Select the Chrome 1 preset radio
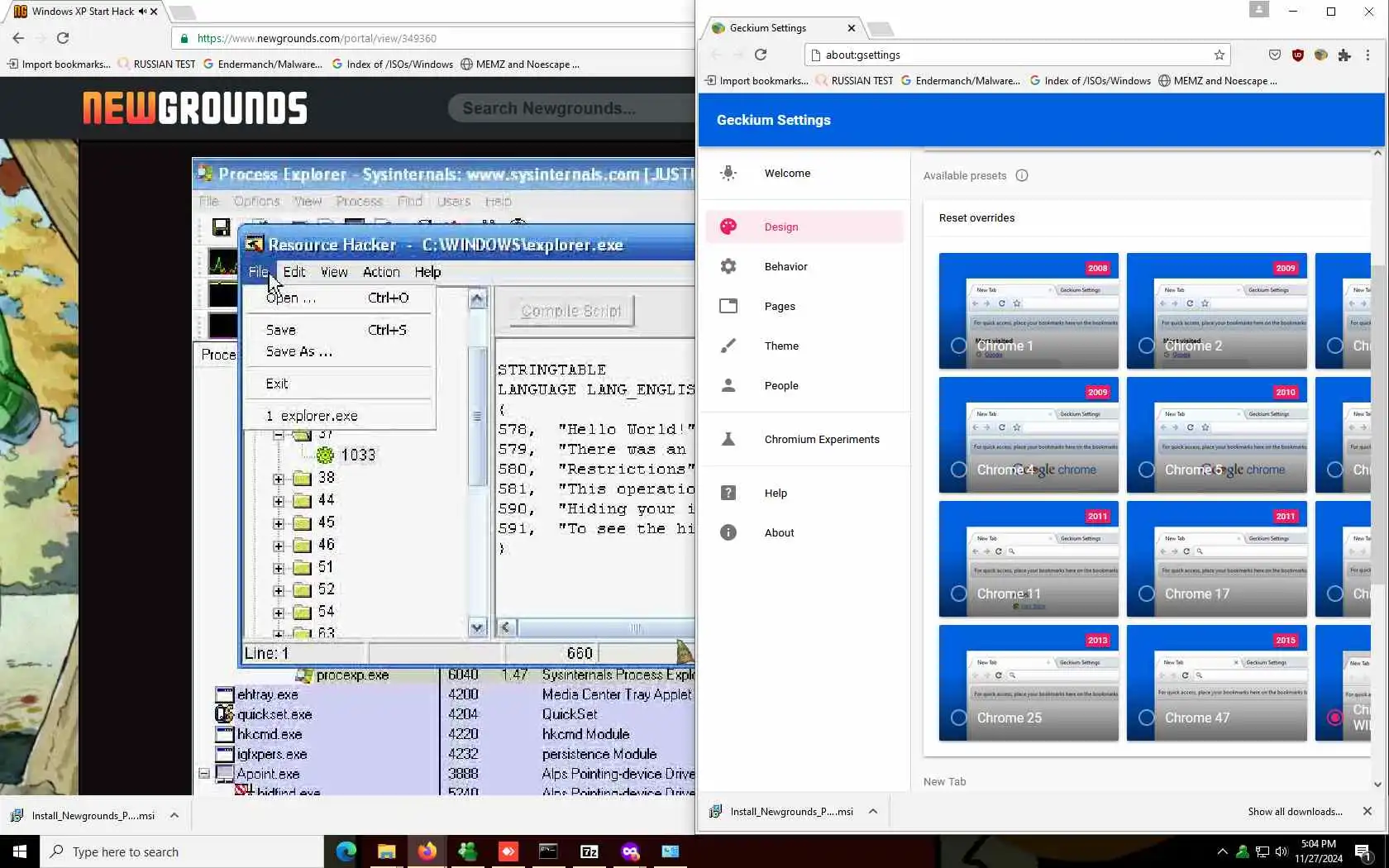 tap(958, 346)
